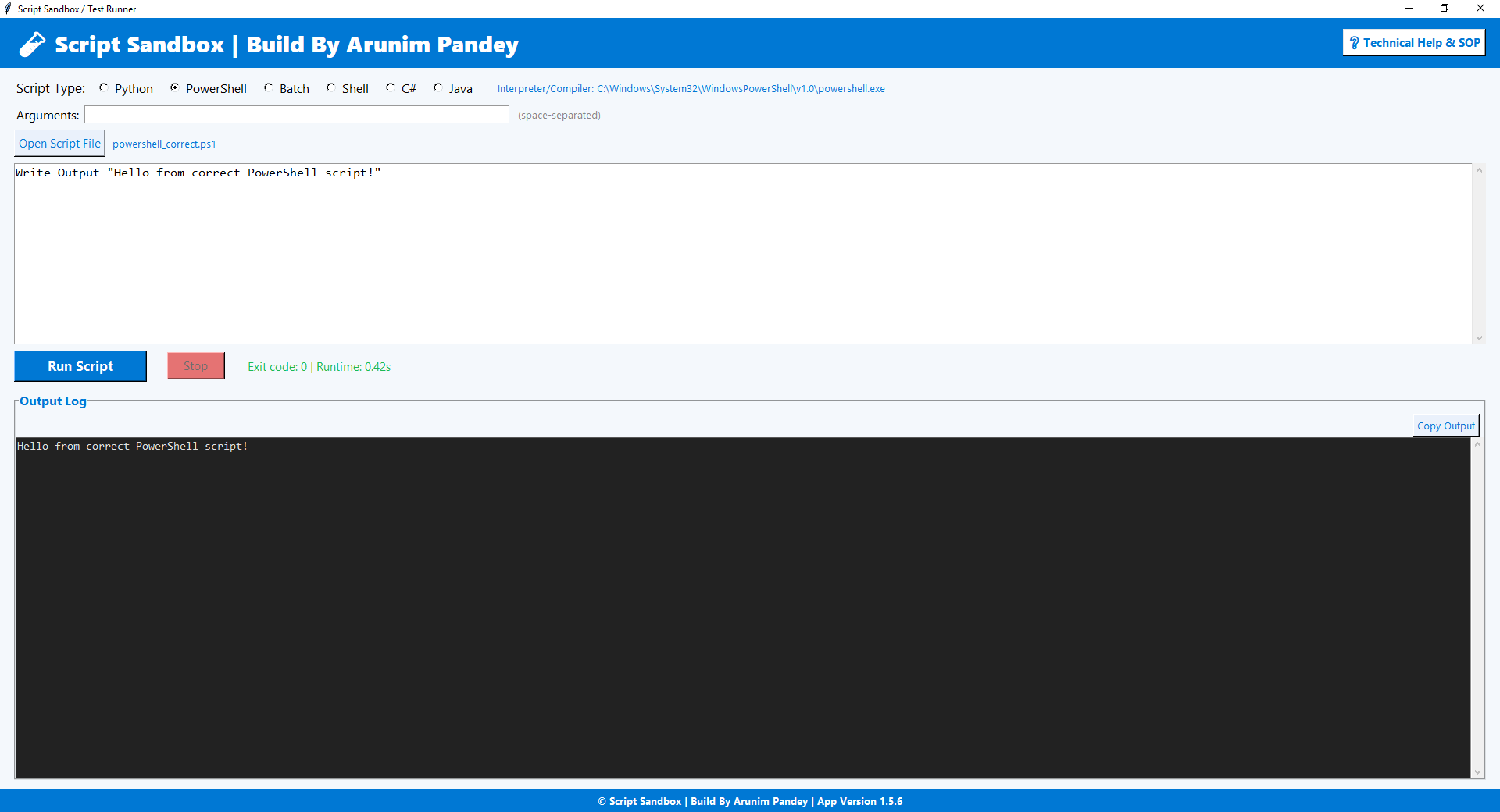Click the test tube logo in header
Image resolution: width=1500 pixels, height=812 pixels.
click(32, 45)
